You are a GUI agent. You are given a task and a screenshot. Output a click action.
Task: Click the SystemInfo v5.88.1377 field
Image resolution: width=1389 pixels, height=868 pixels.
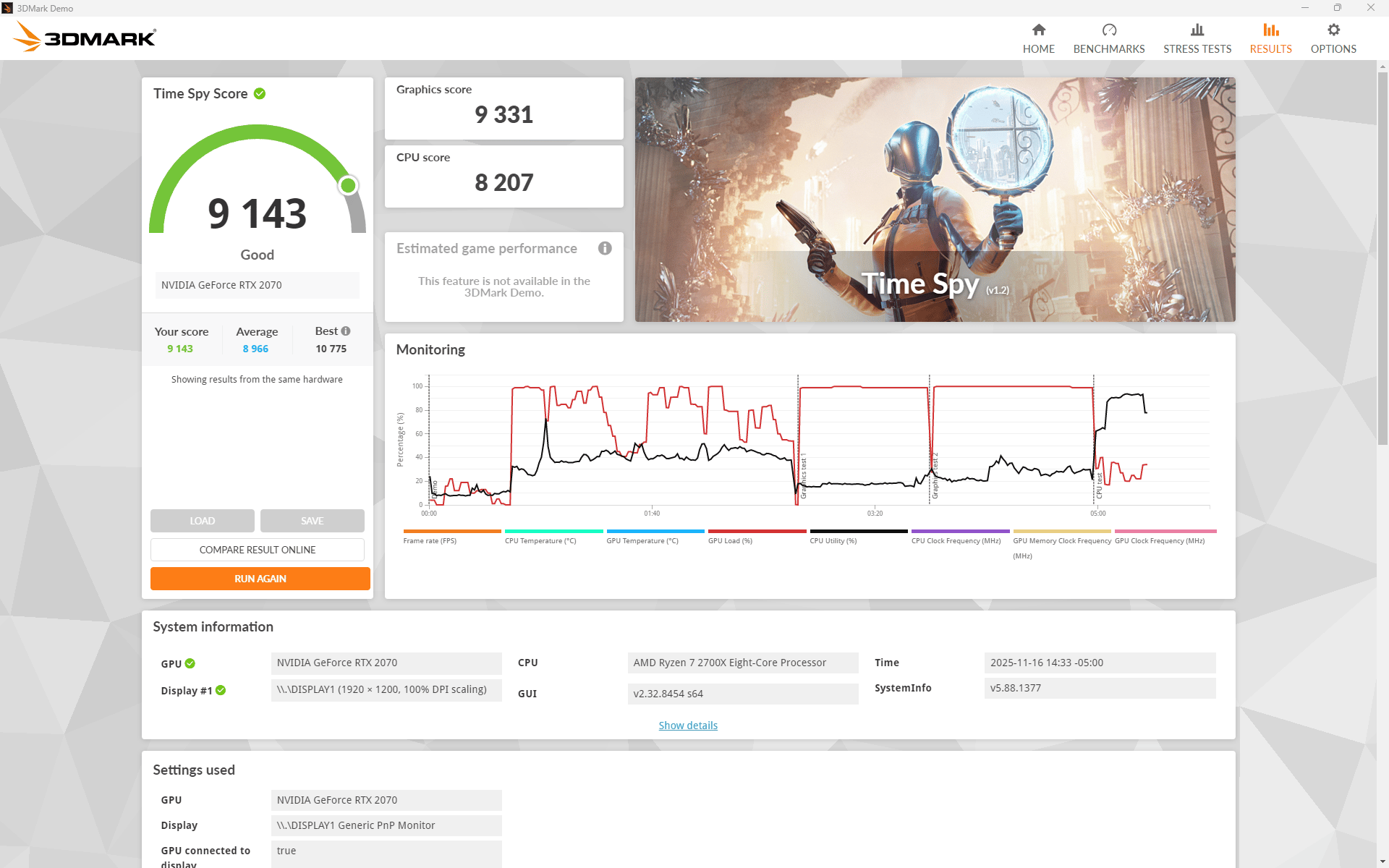(1100, 688)
